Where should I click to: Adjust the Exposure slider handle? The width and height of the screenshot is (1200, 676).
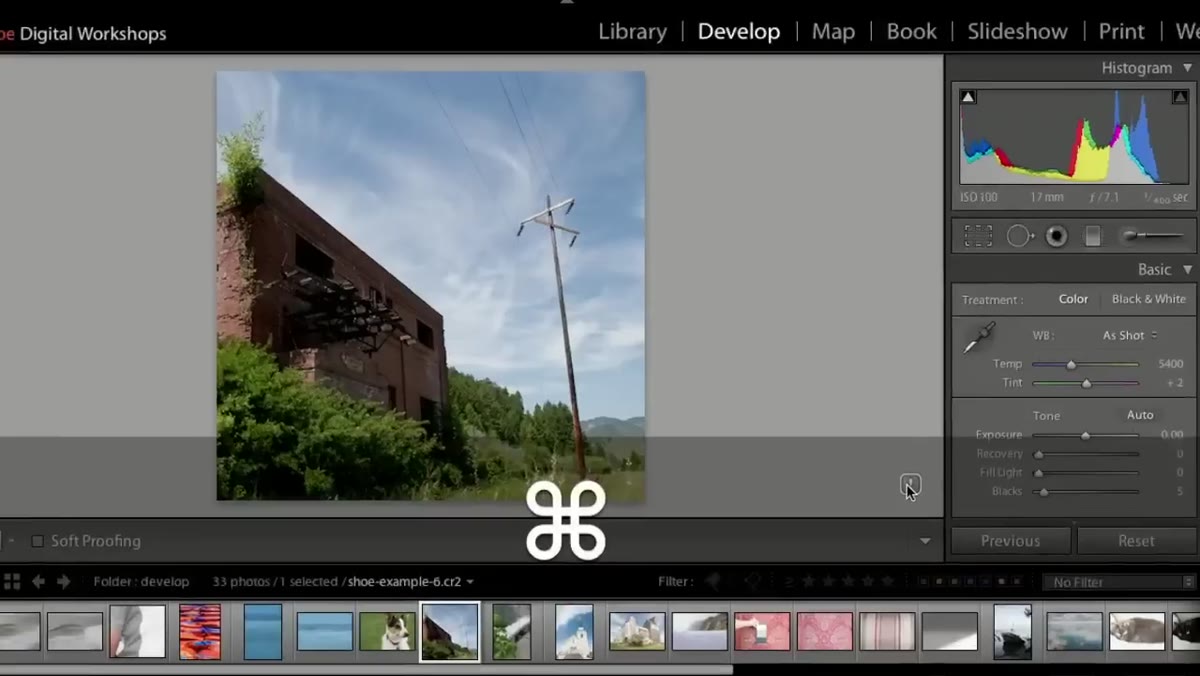pos(1085,436)
